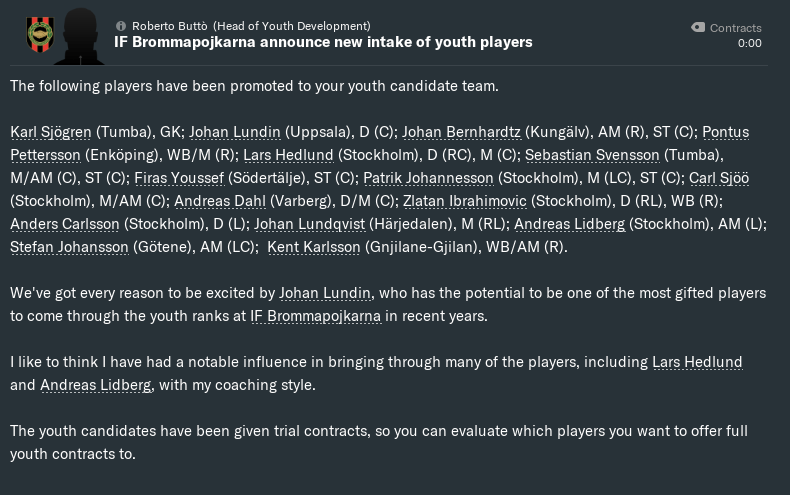790x495 pixels.
Task: Open Karl Sjögren's player profile
Action: pyautogui.click(x=51, y=132)
